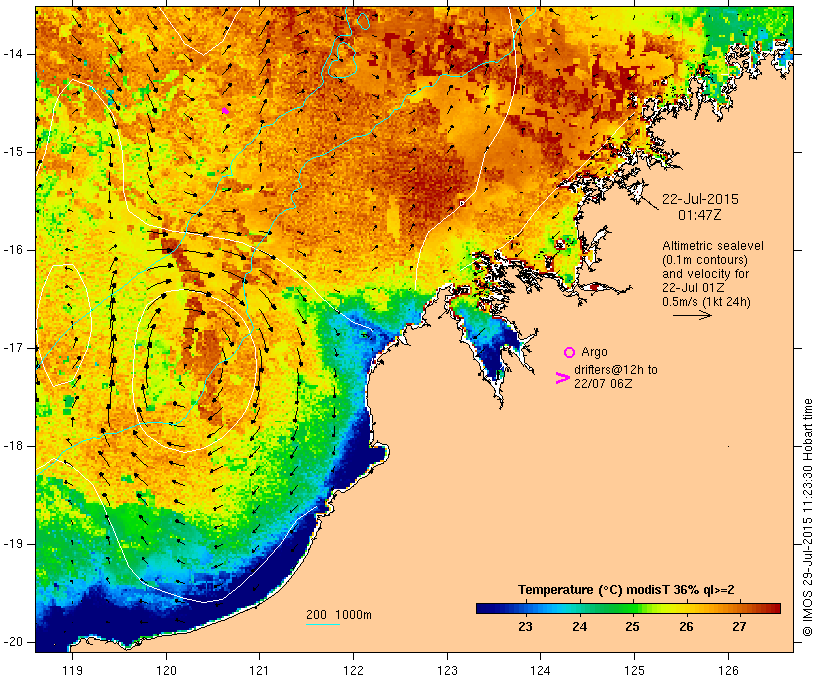This screenshot has height=680, width=820.
Task: Click the 27 label under the colorbar
Action: pyautogui.click(x=739, y=626)
